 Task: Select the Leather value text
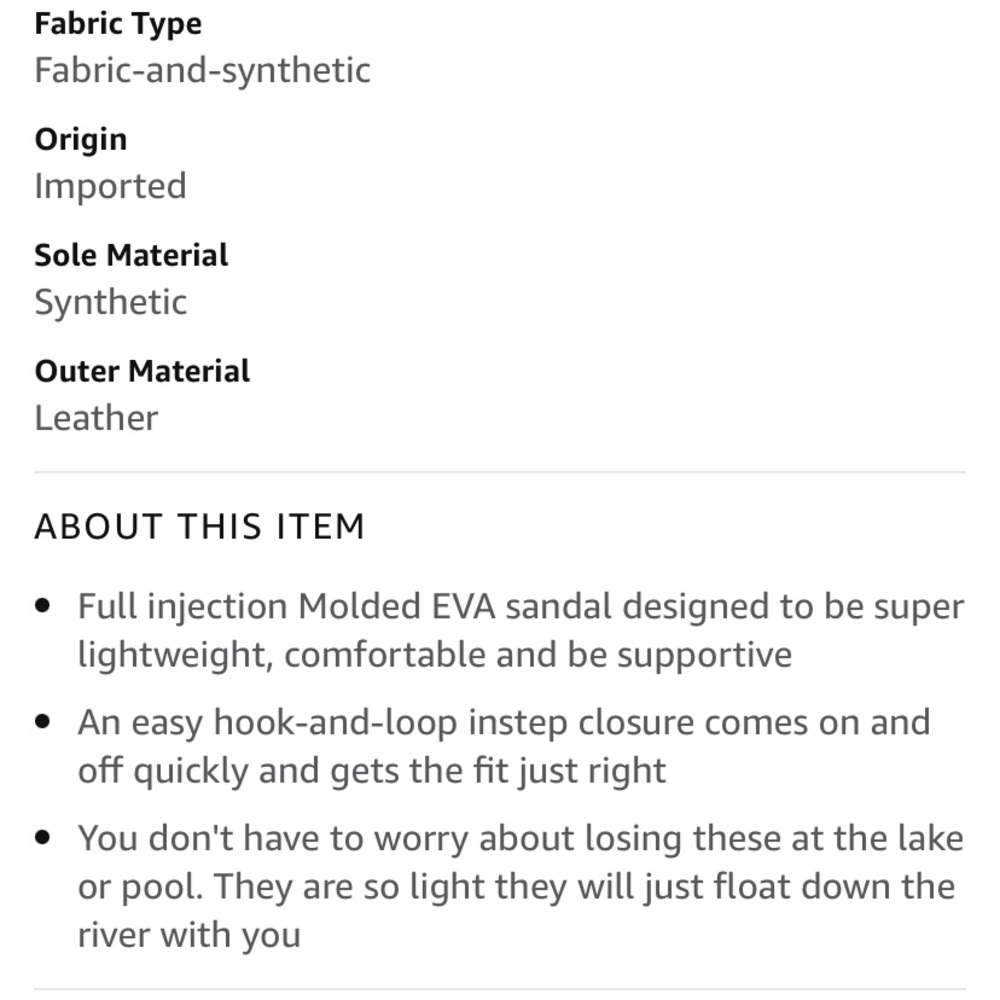(x=96, y=418)
